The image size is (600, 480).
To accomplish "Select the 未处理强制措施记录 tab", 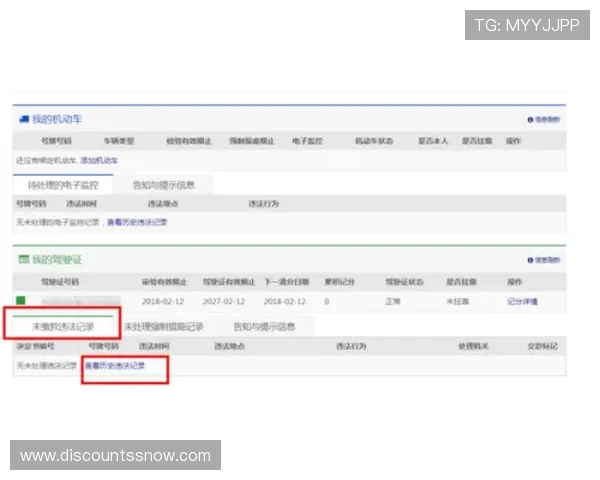I will pyautogui.click(x=164, y=327).
